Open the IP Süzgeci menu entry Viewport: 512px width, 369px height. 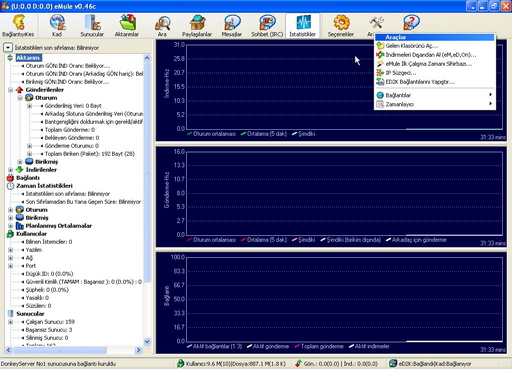pyautogui.click(x=435, y=73)
